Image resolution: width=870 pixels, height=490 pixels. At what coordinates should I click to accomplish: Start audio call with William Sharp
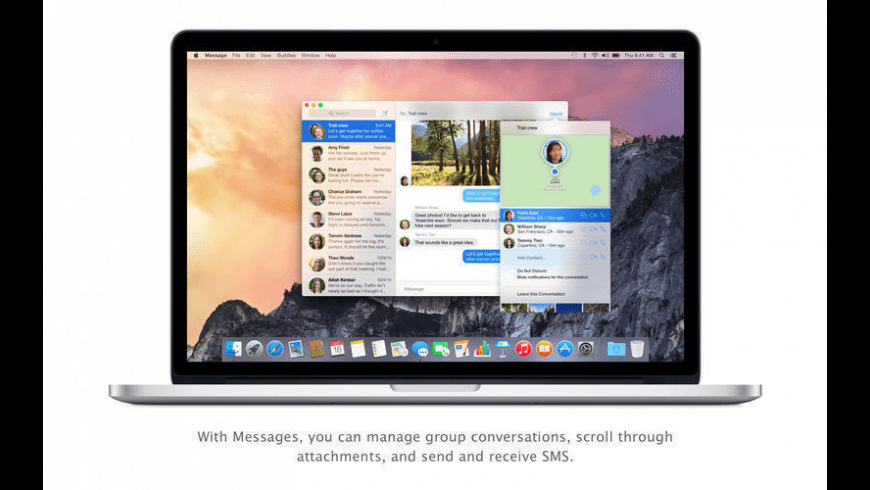point(603,229)
